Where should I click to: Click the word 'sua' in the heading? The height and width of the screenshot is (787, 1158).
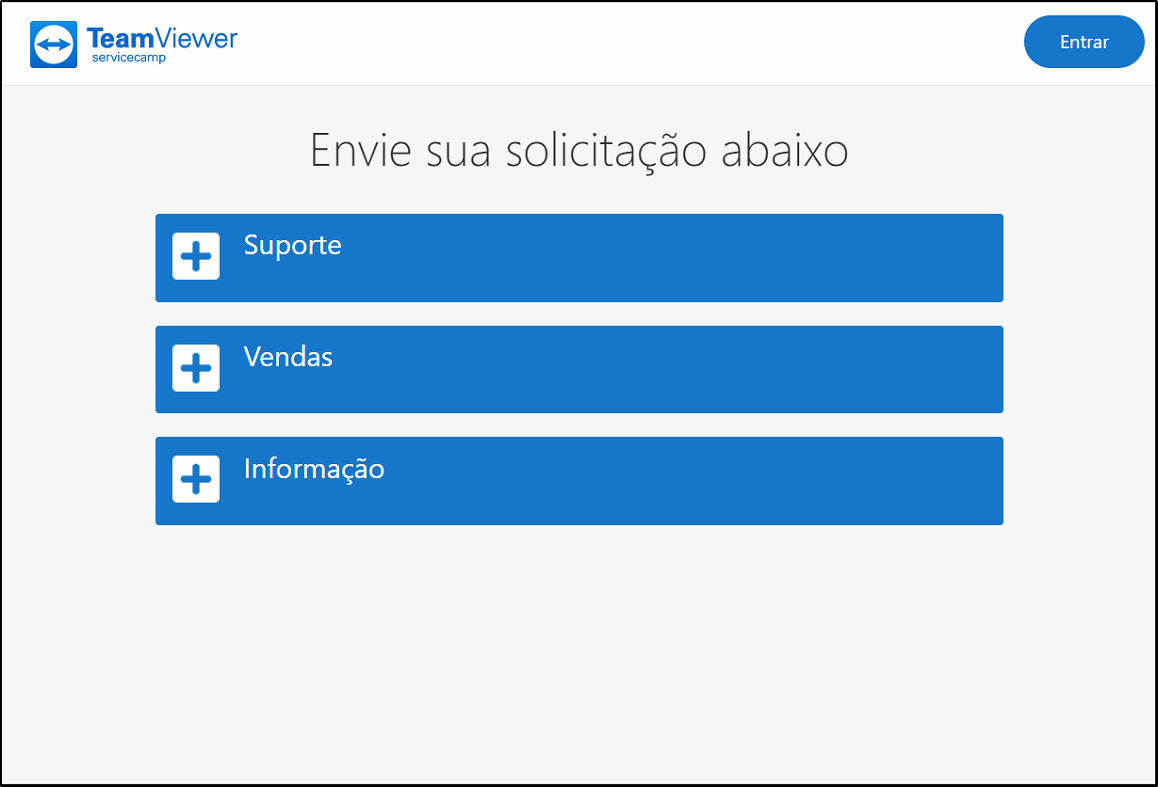[x=459, y=154]
